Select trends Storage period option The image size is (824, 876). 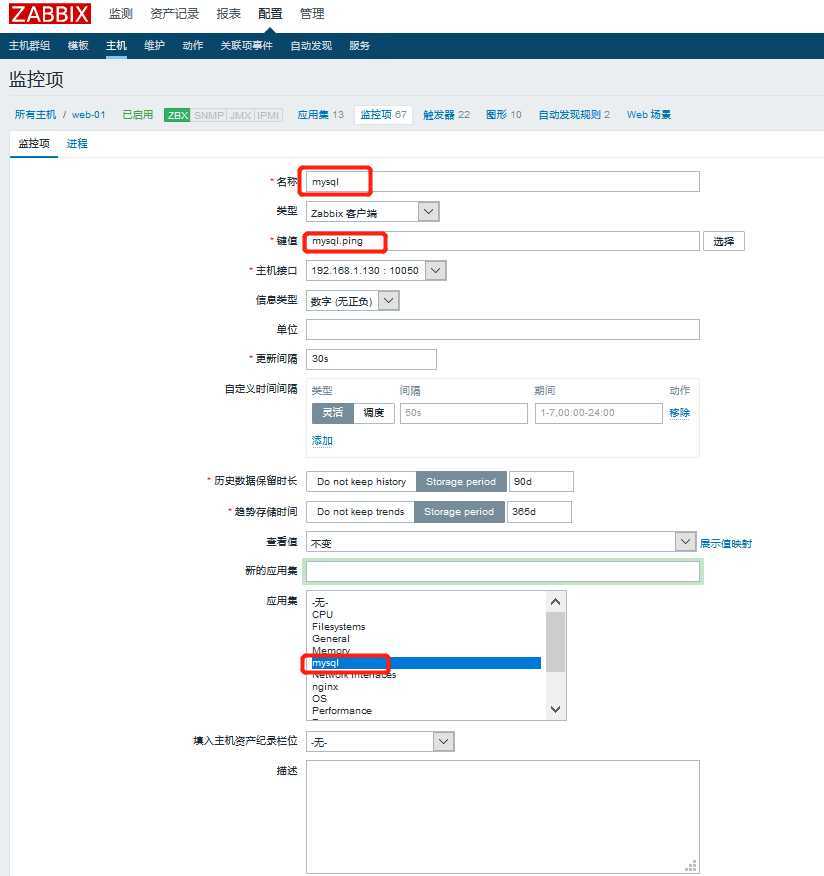tap(459, 512)
